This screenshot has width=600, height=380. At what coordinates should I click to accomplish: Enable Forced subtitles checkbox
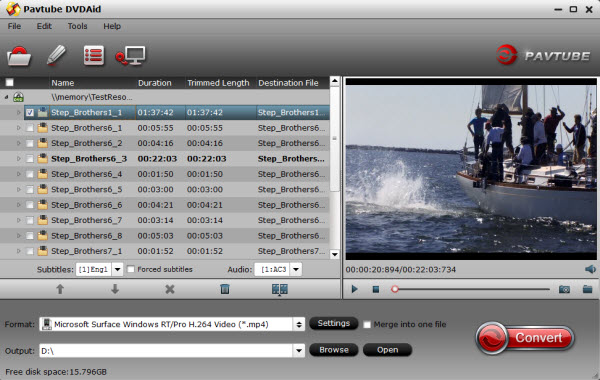[131, 269]
